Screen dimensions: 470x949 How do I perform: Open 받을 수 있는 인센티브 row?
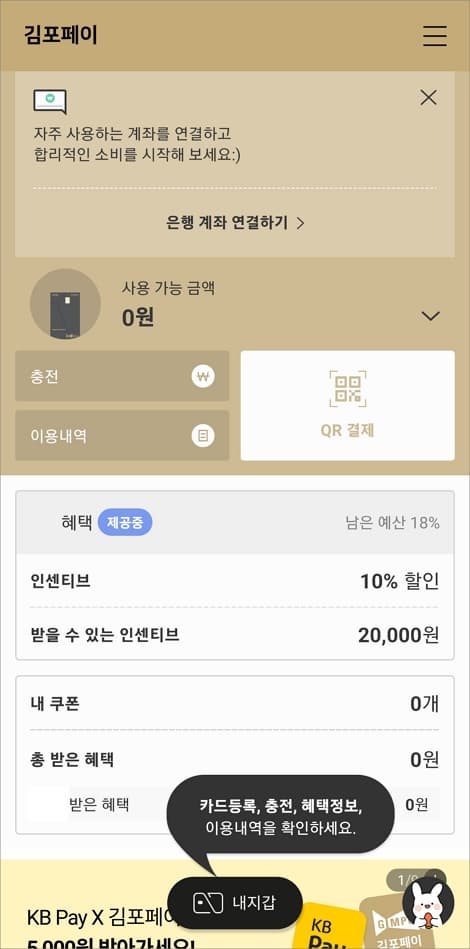(x=235, y=635)
